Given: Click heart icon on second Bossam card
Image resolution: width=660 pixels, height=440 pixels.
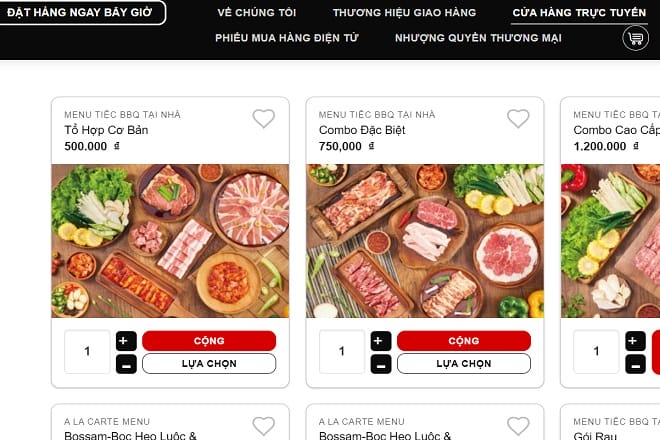Looking at the screenshot, I should coord(518,426).
